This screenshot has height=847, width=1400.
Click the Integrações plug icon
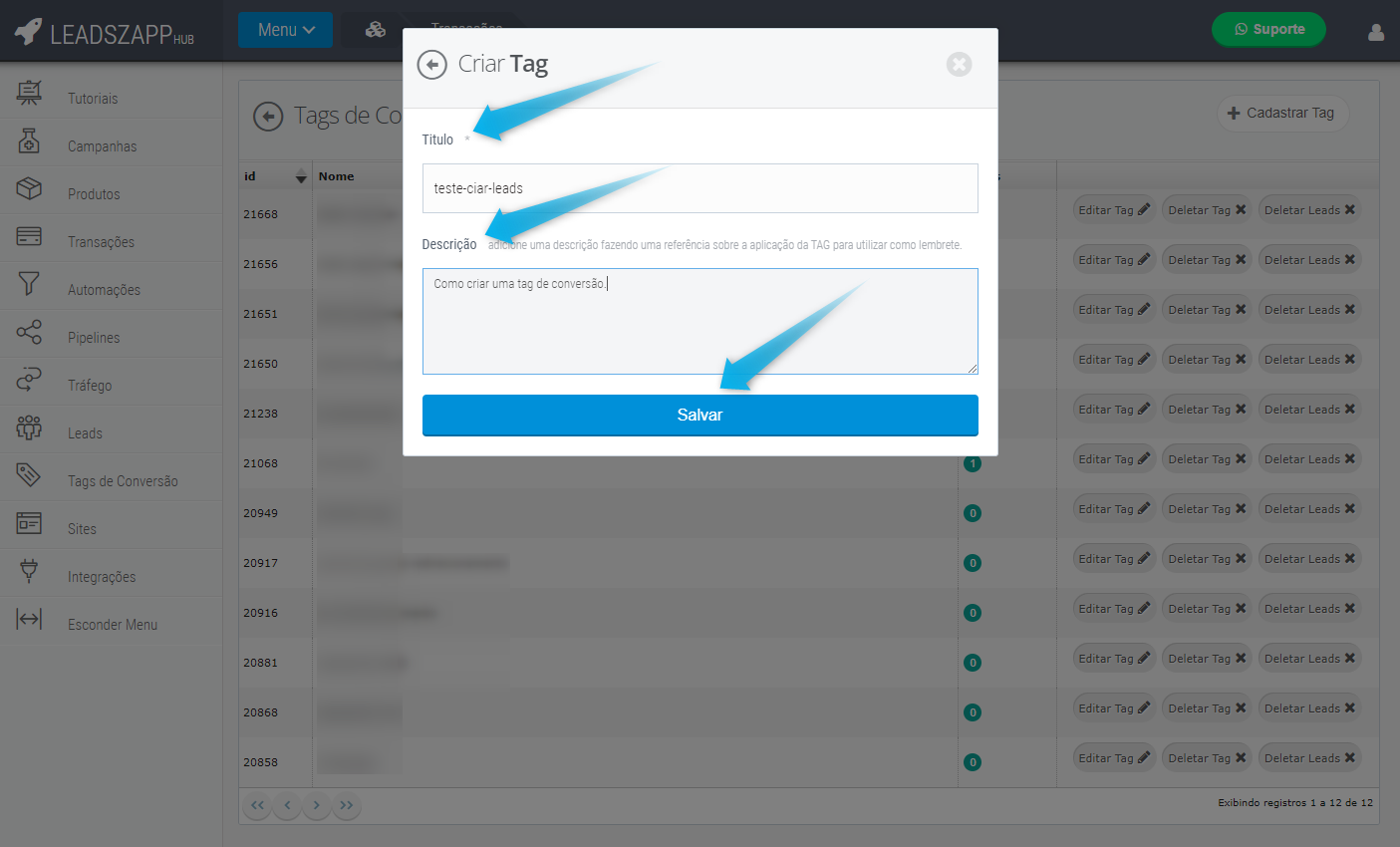pyautogui.click(x=29, y=571)
